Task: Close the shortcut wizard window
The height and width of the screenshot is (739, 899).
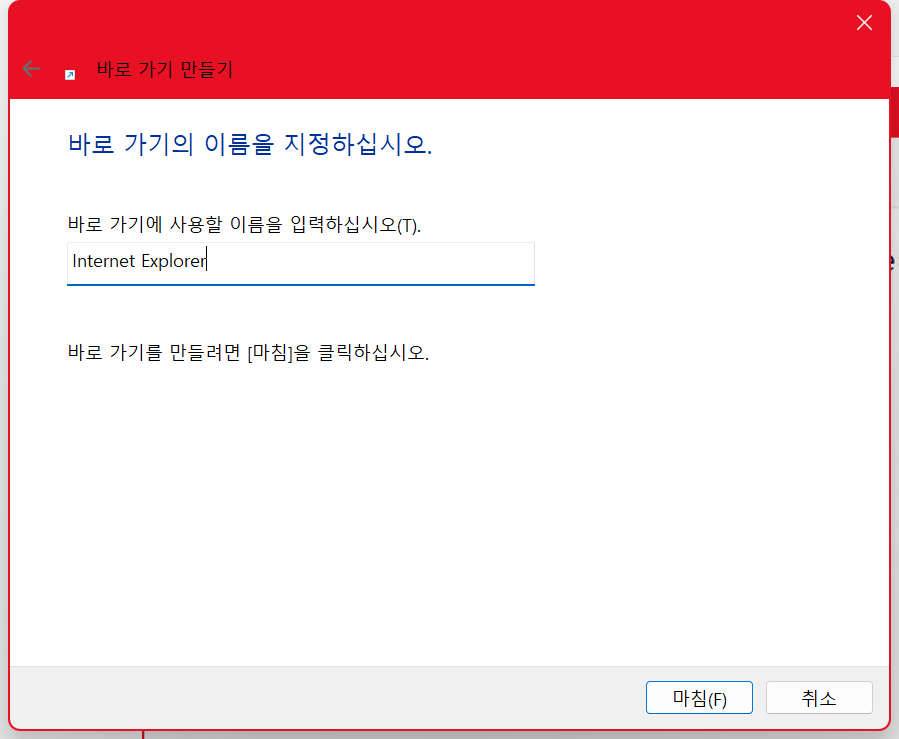Action: point(864,23)
